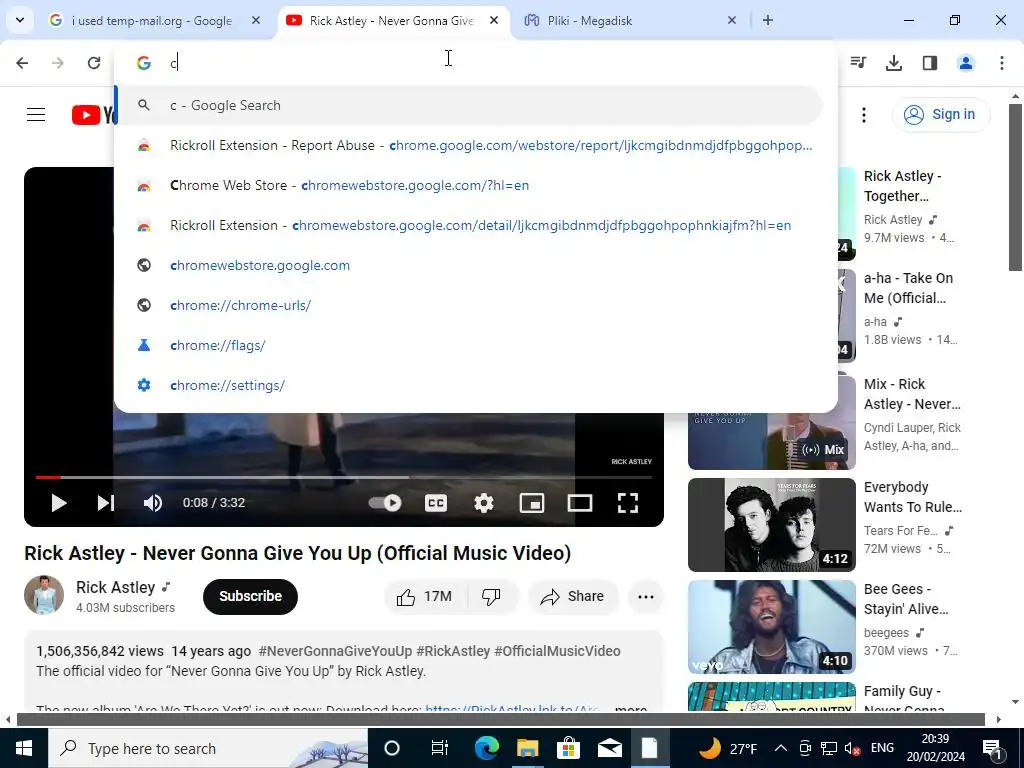Close the Pliki - Megadisk tab

(731, 20)
